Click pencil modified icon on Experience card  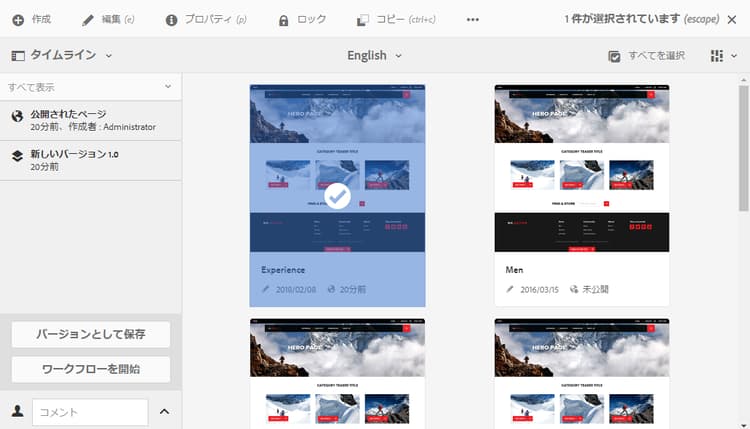point(265,289)
